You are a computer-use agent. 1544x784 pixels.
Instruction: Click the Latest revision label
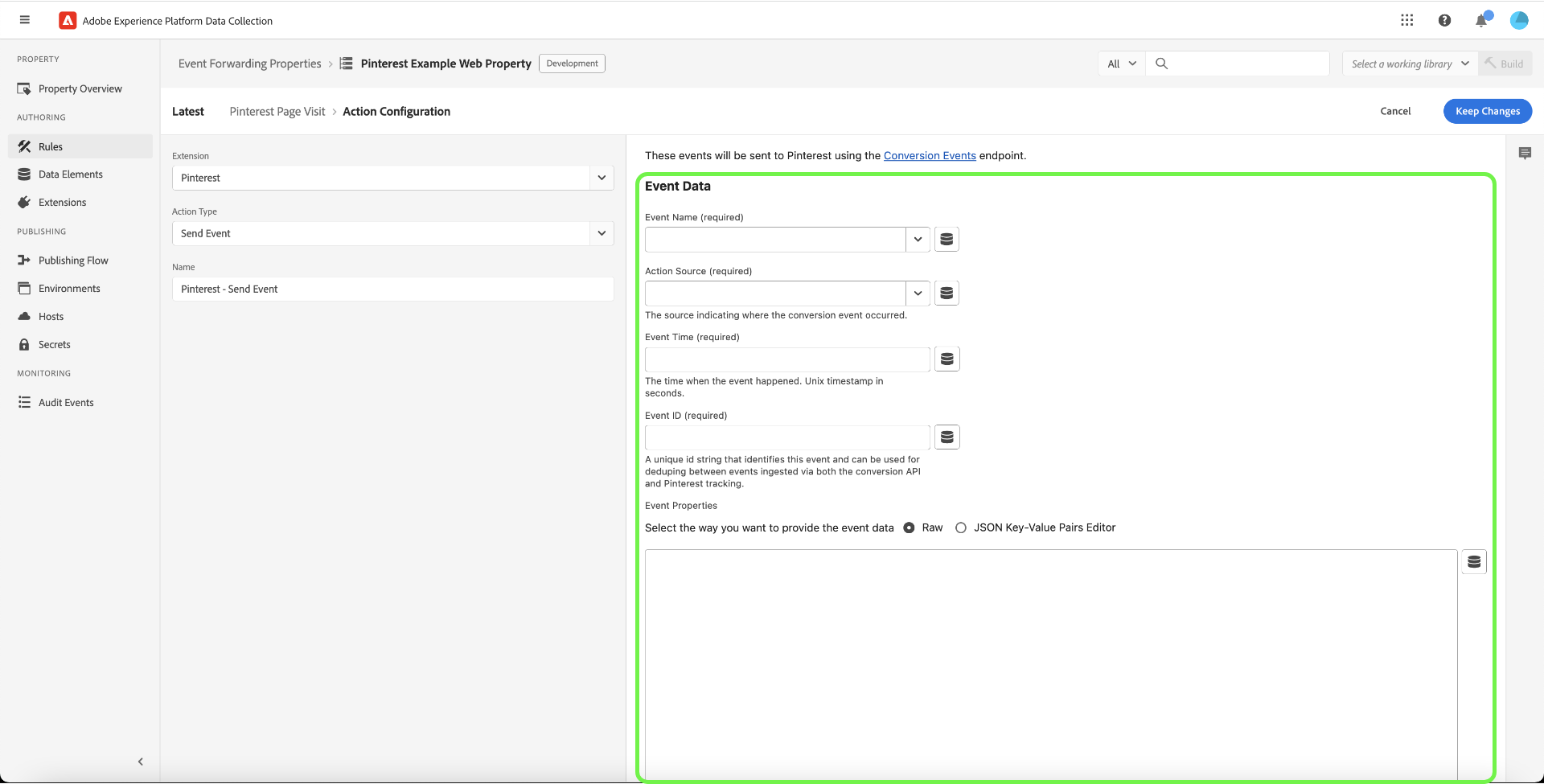pyautogui.click(x=188, y=112)
